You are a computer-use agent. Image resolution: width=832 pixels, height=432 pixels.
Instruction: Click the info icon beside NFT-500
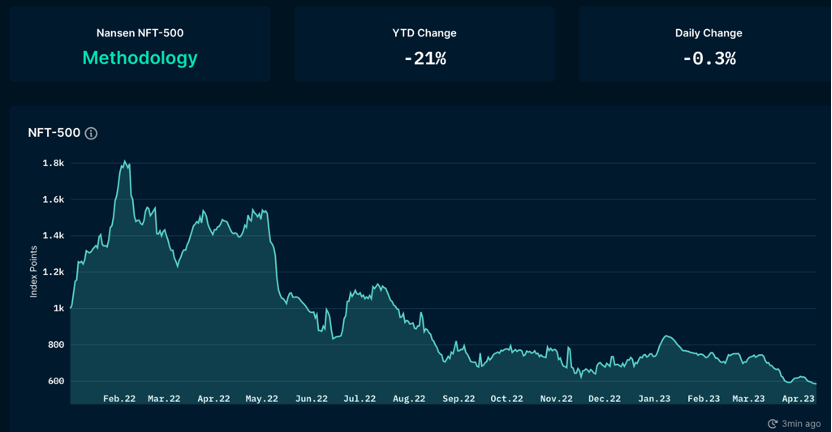click(91, 133)
